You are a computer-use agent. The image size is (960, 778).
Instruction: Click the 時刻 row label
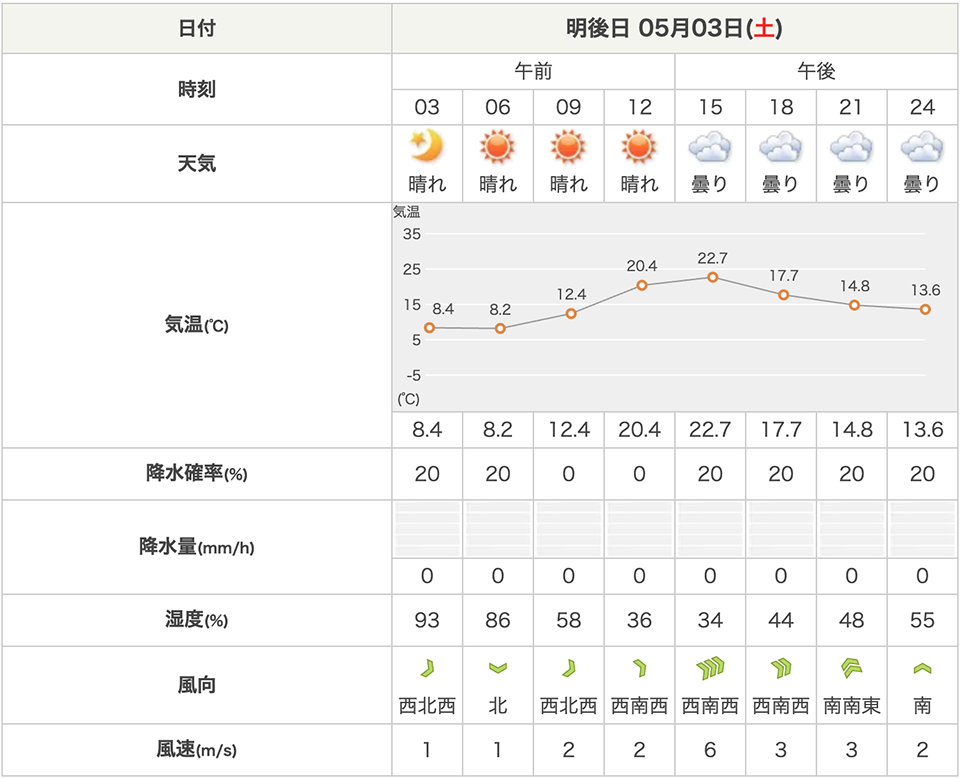pos(197,89)
